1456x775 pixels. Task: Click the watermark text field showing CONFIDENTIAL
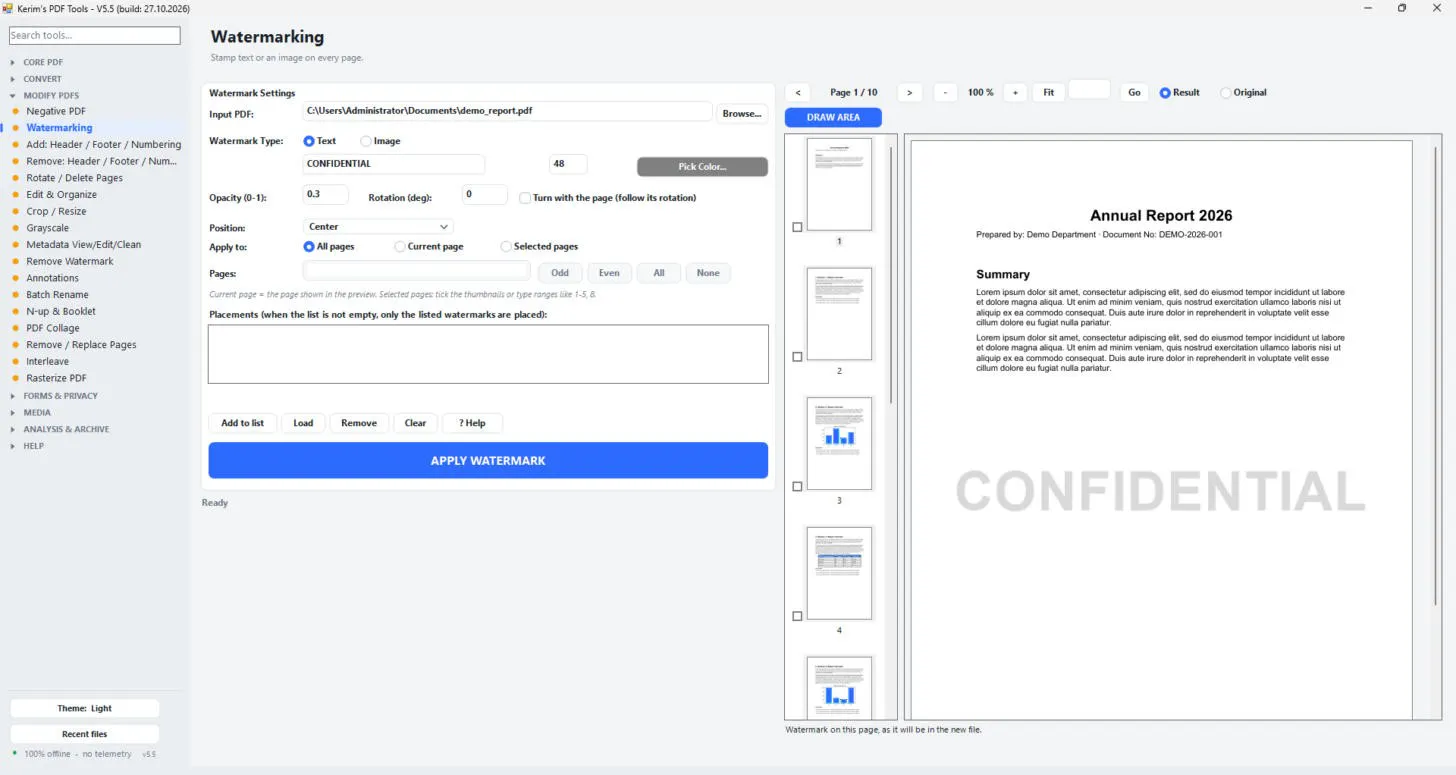tap(394, 164)
